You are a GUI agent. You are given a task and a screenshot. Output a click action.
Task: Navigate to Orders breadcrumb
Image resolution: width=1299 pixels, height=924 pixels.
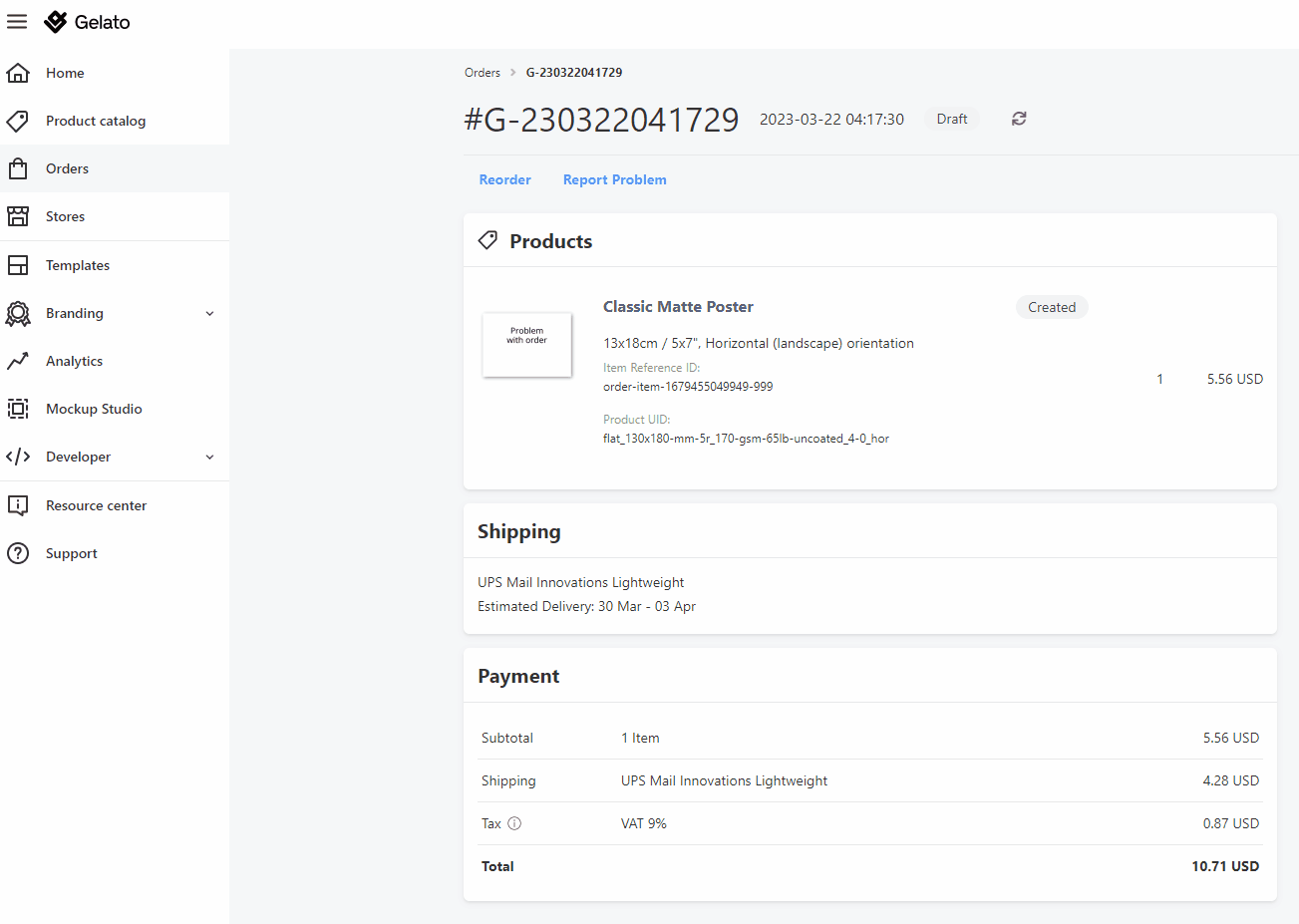[x=483, y=73]
